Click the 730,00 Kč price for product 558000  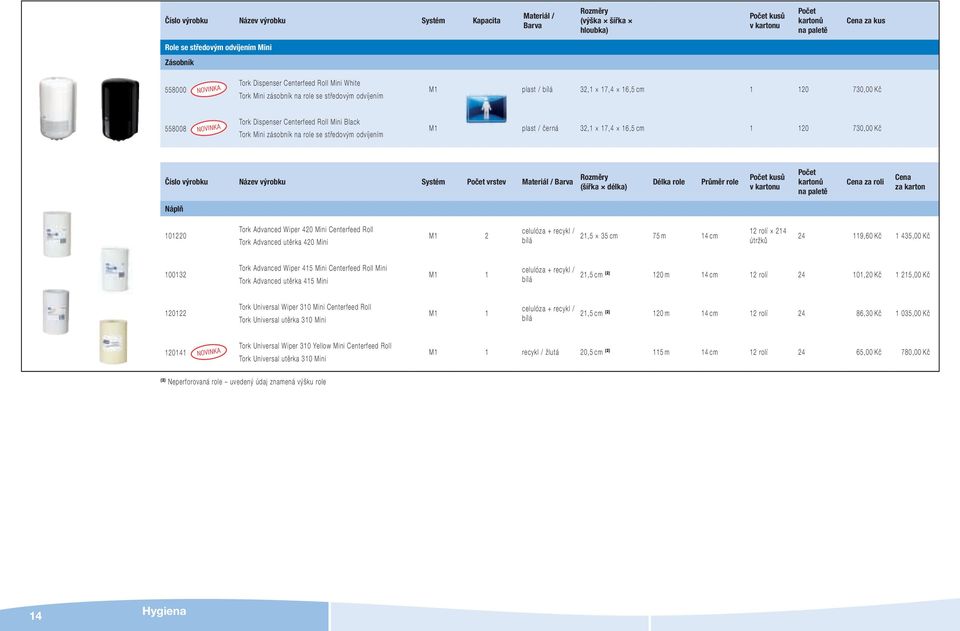click(867, 89)
